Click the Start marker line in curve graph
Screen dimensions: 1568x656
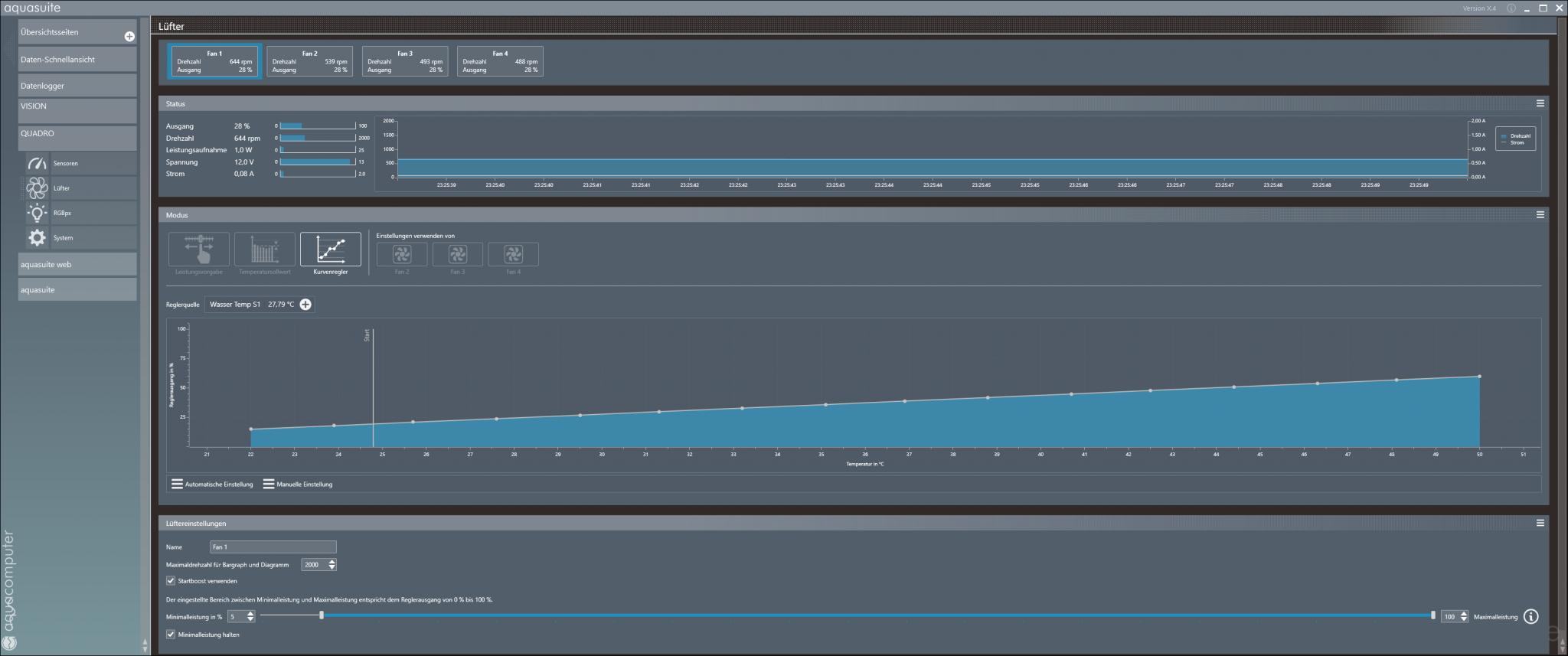(x=373, y=387)
